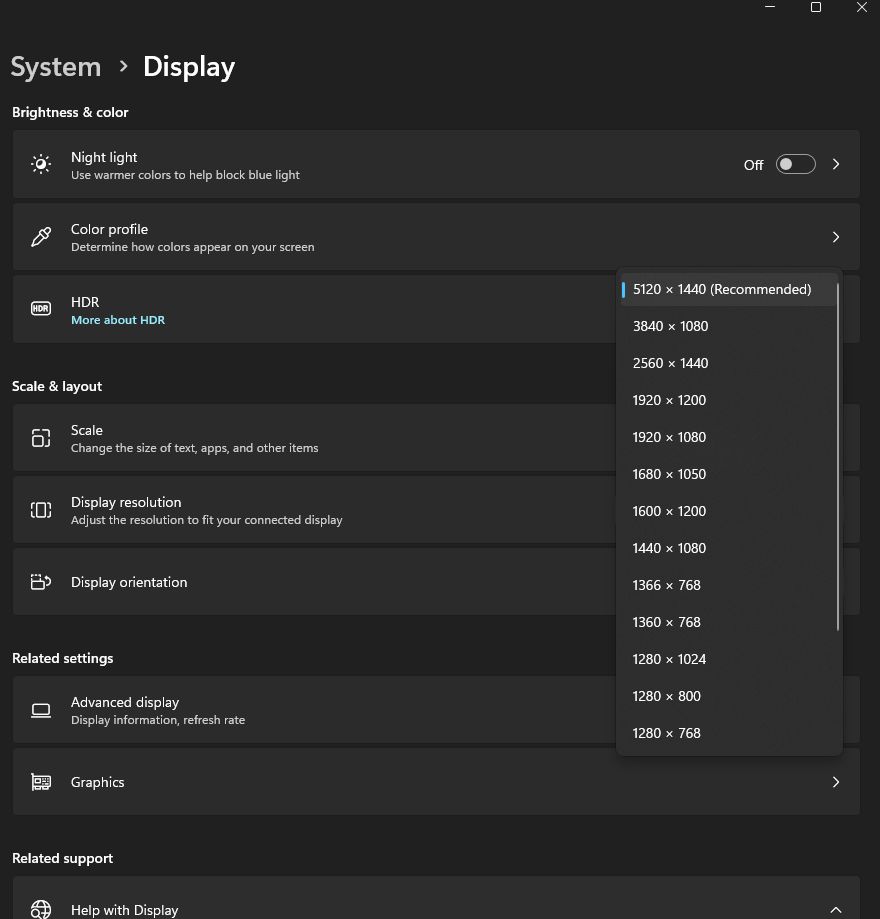
Task: Open Color profile chevron arrow
Action: tap(836, 237)
